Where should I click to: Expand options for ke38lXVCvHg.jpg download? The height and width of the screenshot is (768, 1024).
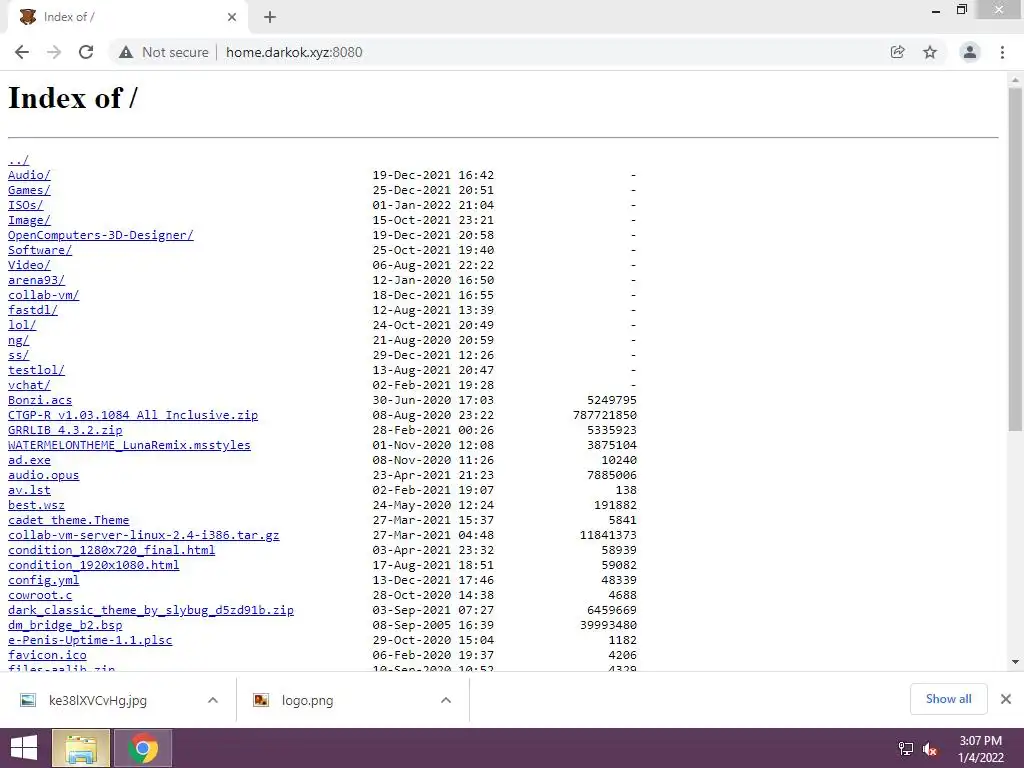point(213,700)
